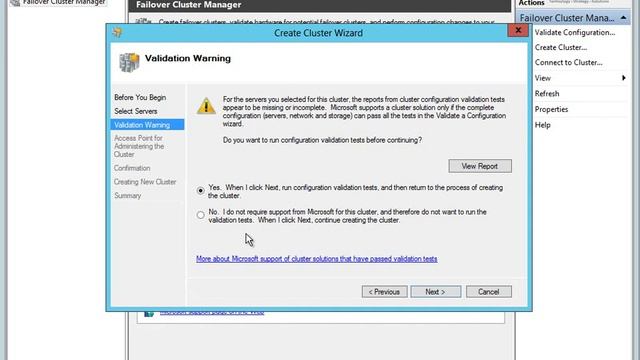Cancel the Create Cluster Wizard
640x360 pixels.
pyautogui.click(x=489, y=292)
